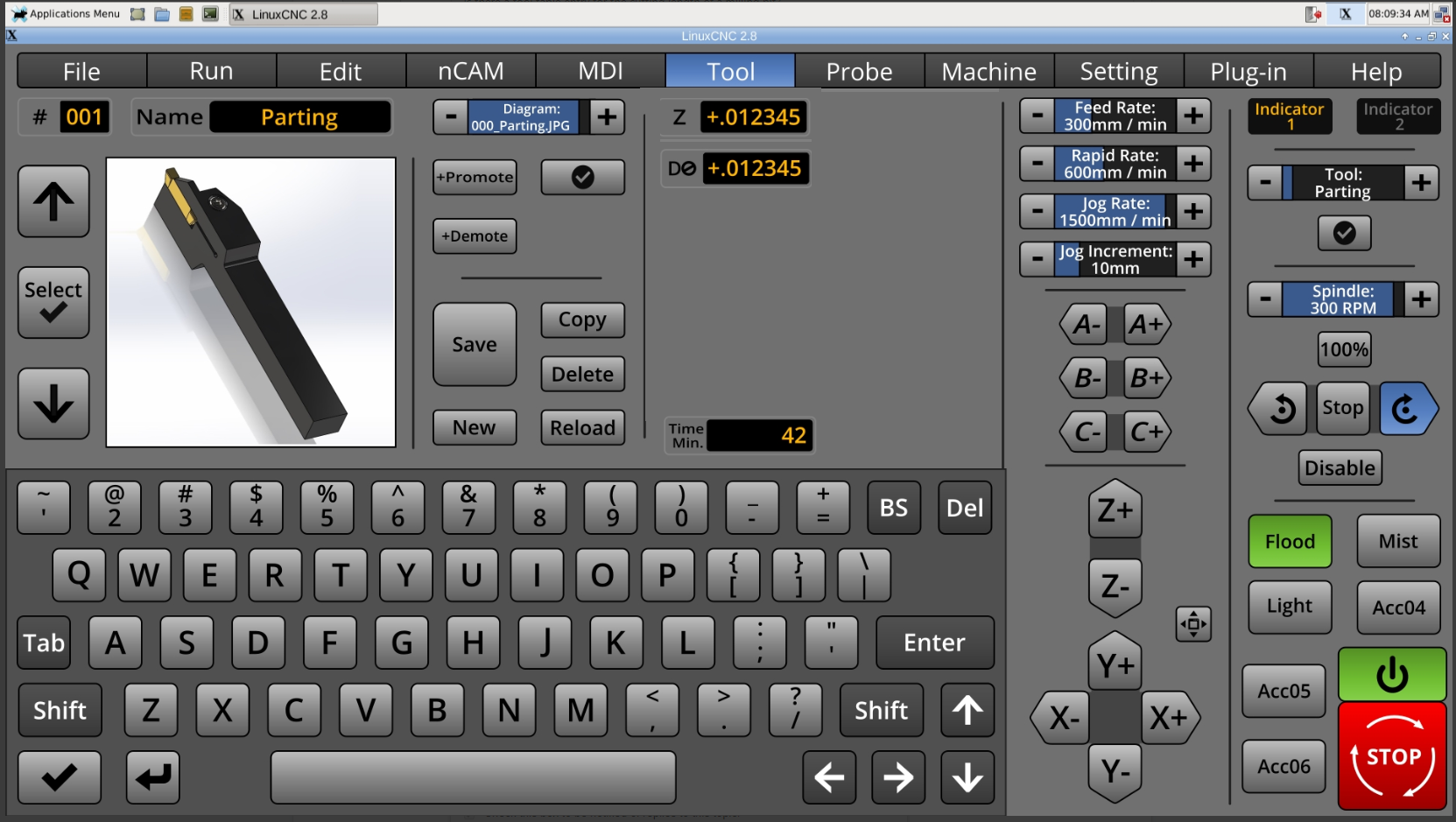Jog A axis positive with A+
Image resolution: width=1456 pixels, height=822 pixels.
[x=1147, y=325]
